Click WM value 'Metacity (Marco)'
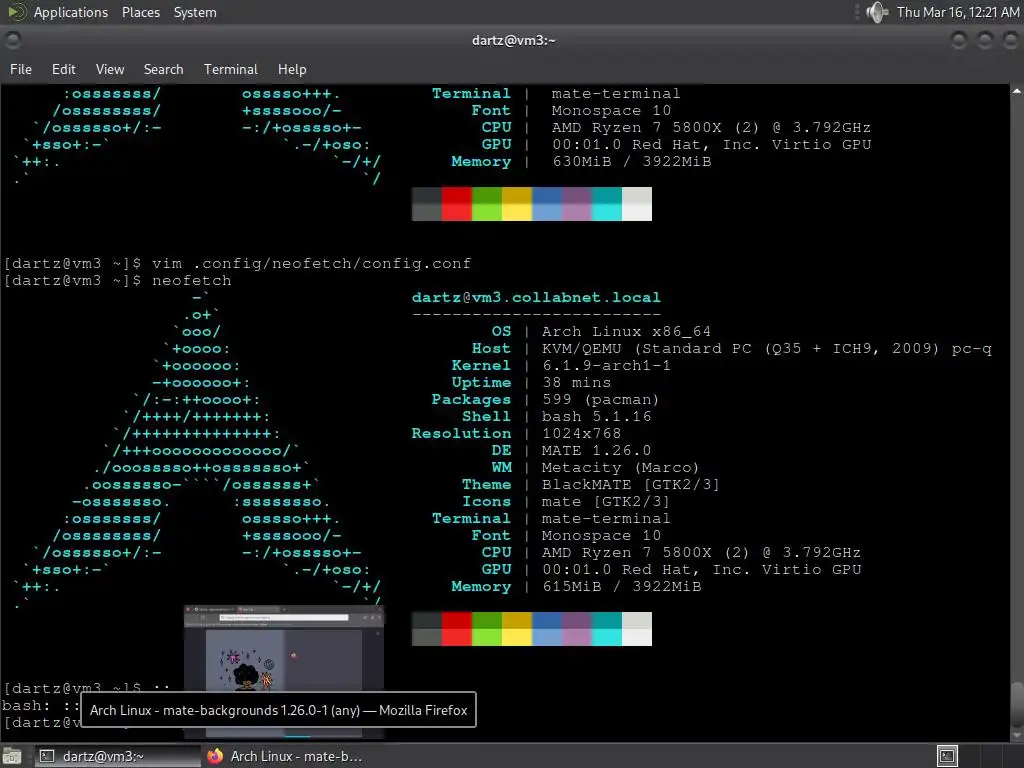 pyautogui.click(x=620, y=467)
